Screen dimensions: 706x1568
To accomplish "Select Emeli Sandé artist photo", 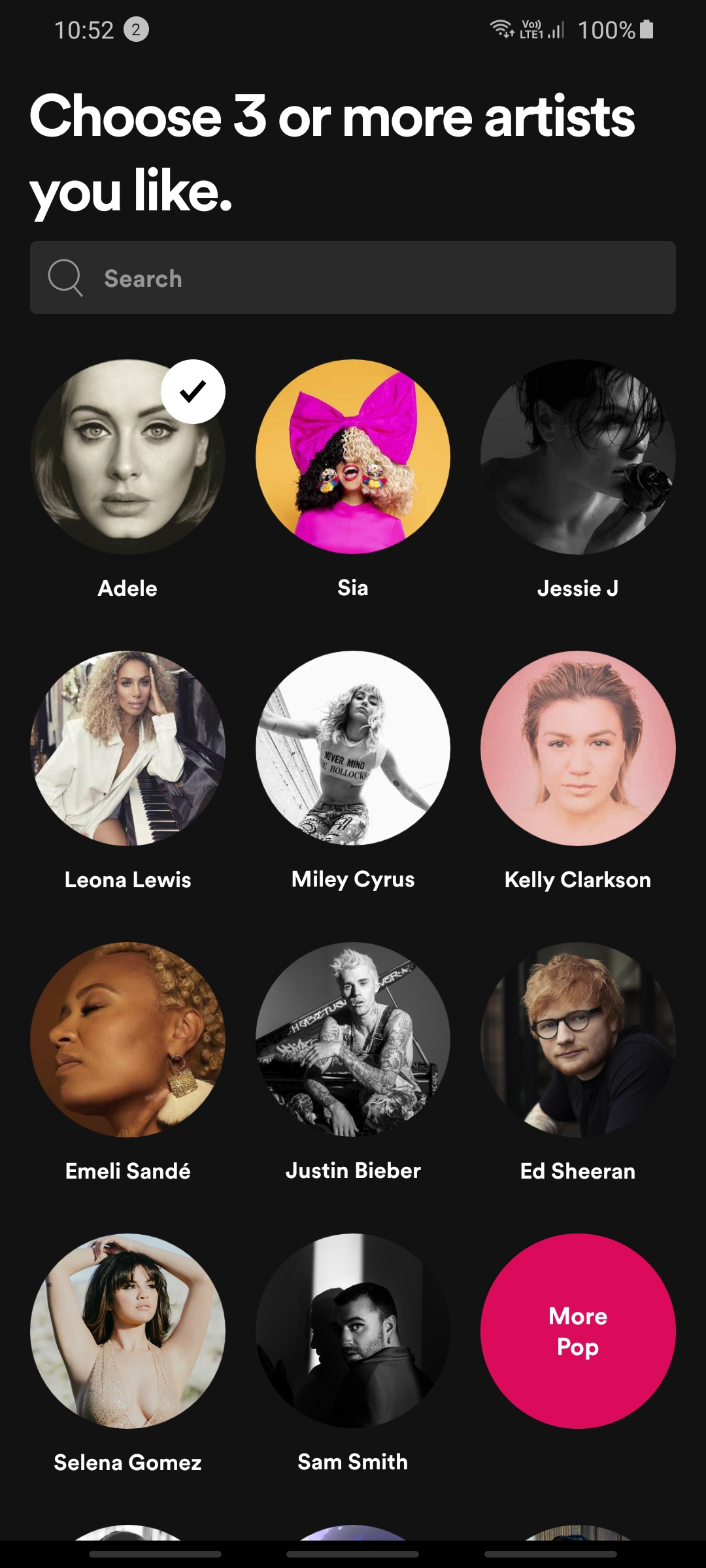I will point(127,1039).
